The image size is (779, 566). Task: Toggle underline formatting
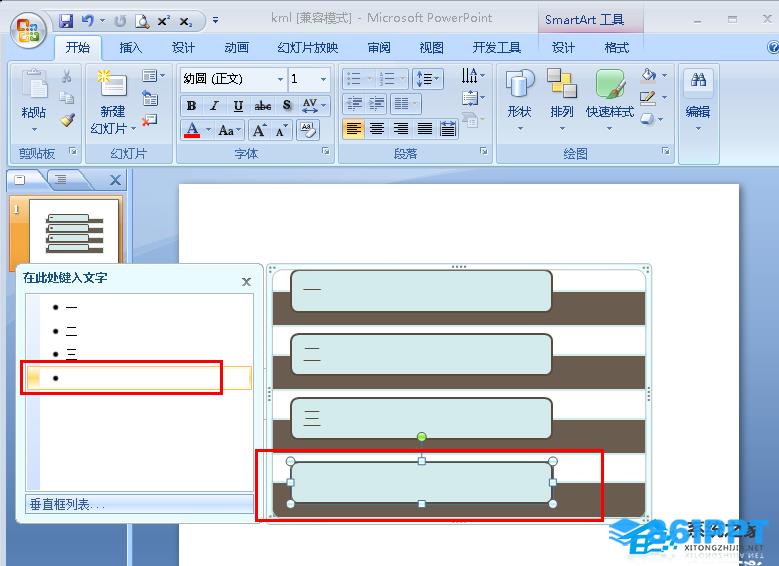(x=238, y=105)
